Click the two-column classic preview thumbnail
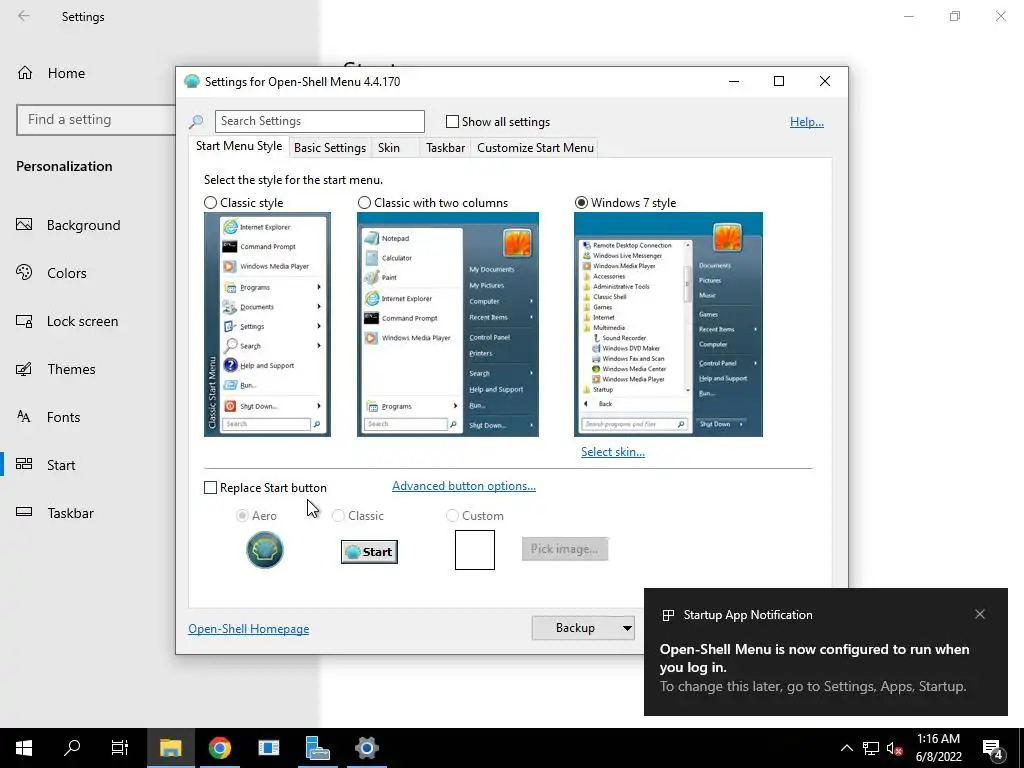Image resolution: width=1024 pixels, height=768 pixels. point(448,325)
